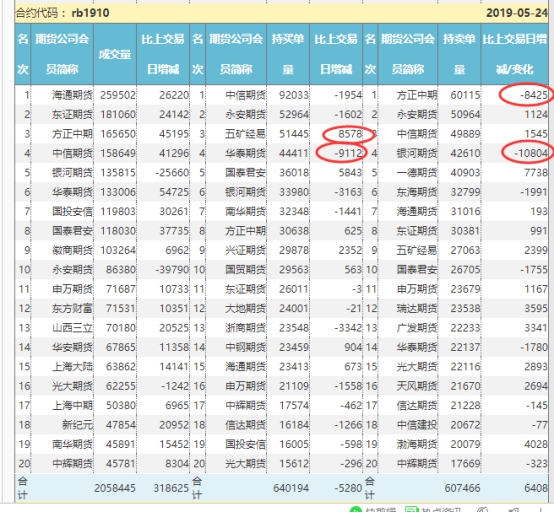Click the date 2019-05-24
The image size is (554, 513).
pos(517,13)
